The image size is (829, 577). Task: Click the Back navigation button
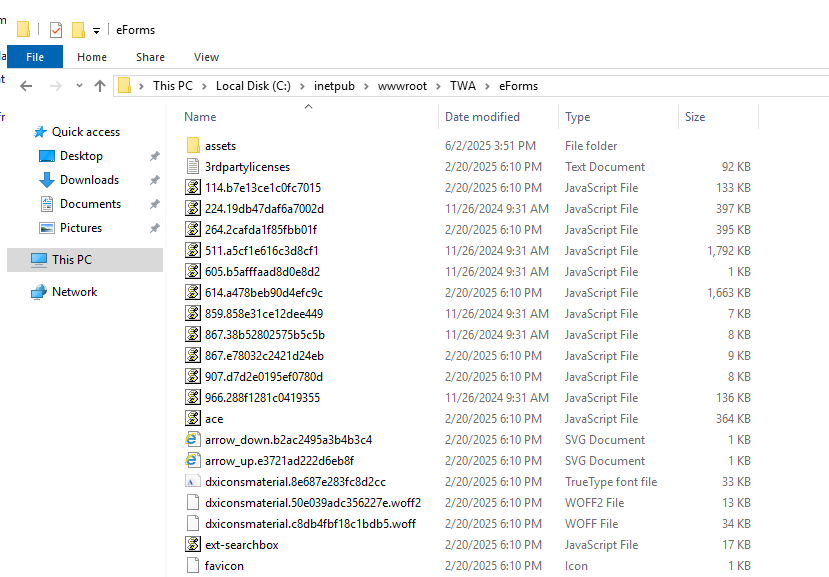tap(26, 86)
